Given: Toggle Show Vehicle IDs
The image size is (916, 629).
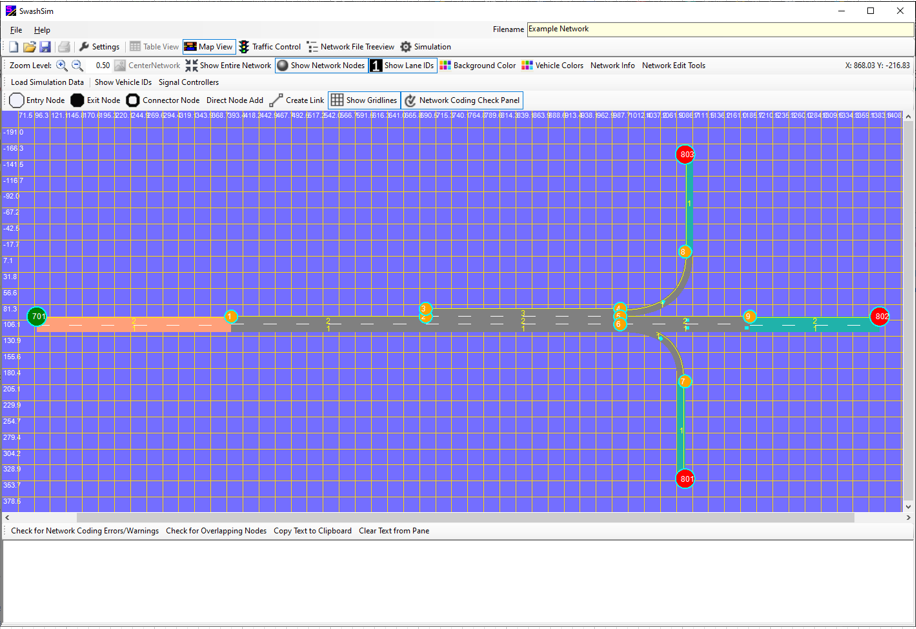Looking at the screenshot, I should click(123, 82).
